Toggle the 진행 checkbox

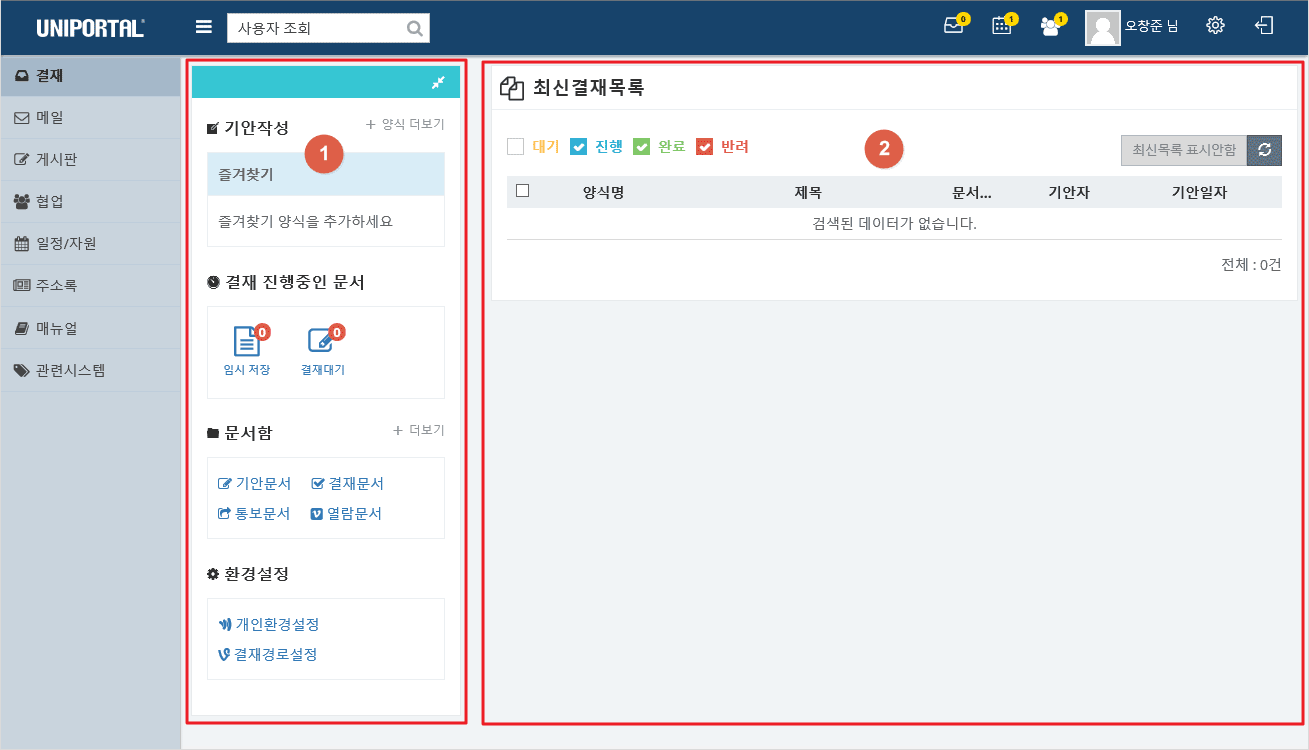point(578,147)
